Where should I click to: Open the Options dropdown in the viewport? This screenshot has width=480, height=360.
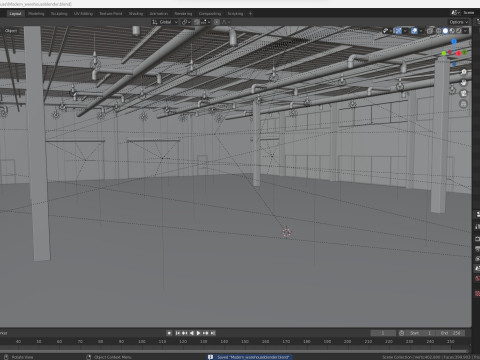click(x=458, y=22)
